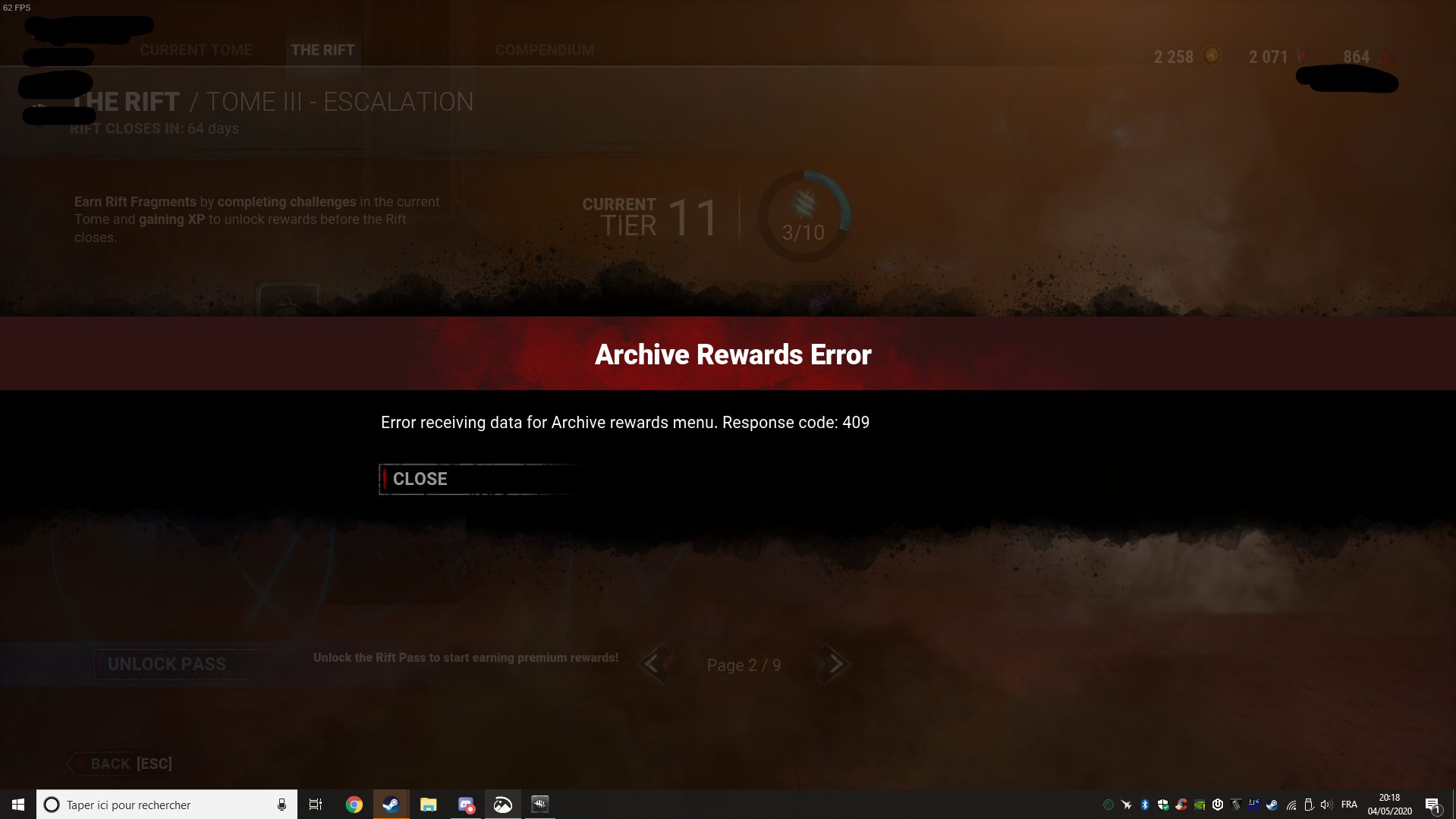Switch to The Rift tab
Image resolution: width=1456 pixels, height=819 pixels.
click(x=322, y=50)
